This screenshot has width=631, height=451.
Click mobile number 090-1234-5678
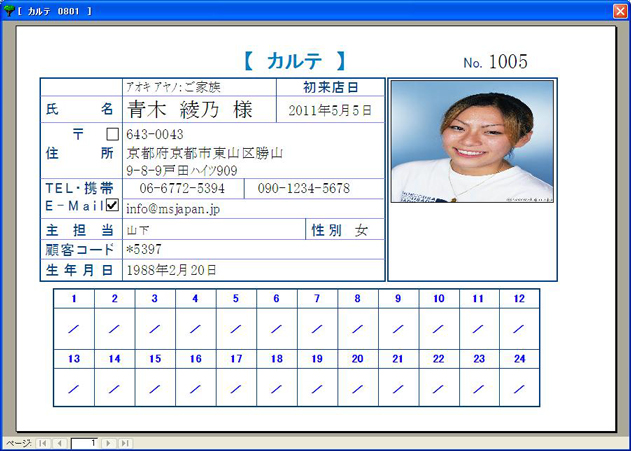304,188
